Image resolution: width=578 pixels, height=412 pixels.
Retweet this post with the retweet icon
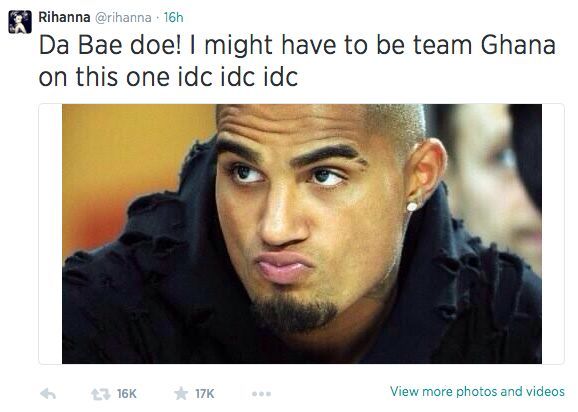click(100, 394)
